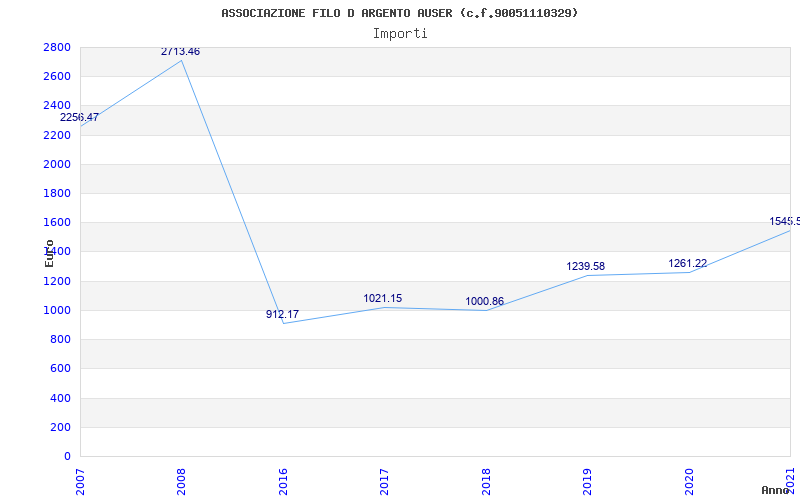The image size is (800, 500).
Task: Click the 0 y-axis value
Action: tap(68, 456)
